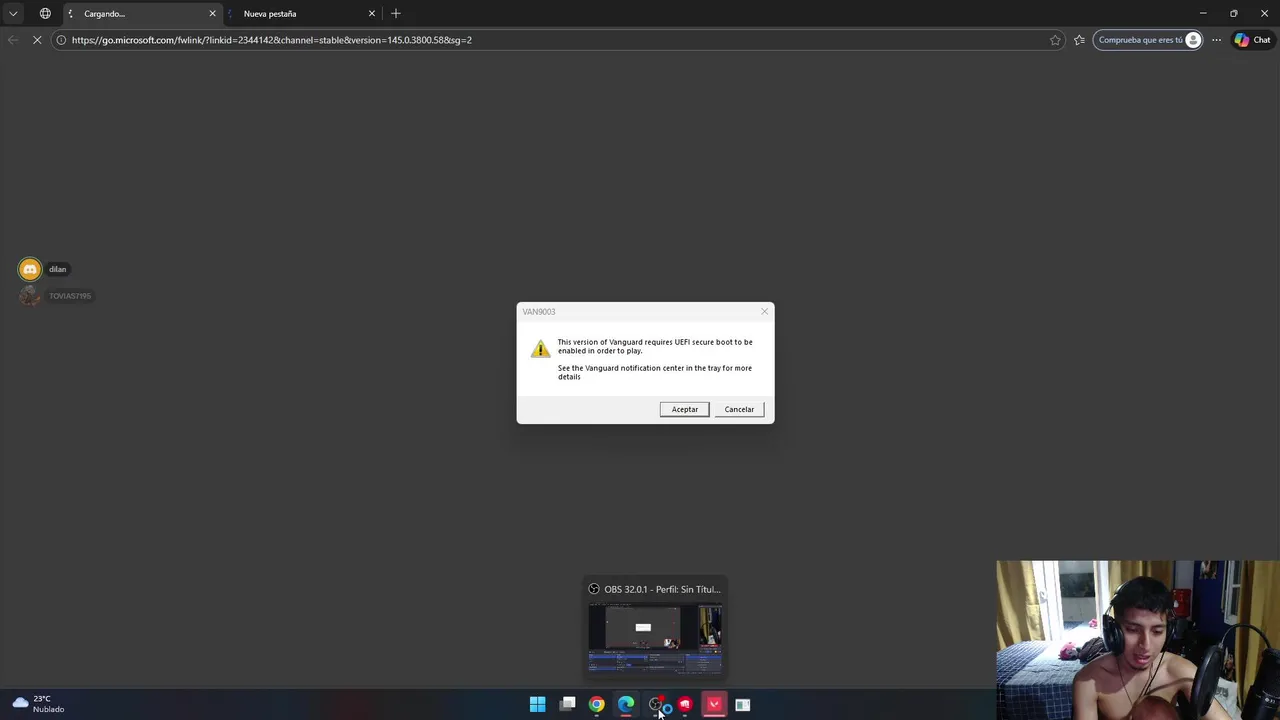
Task: Open the Edge workspaces globe icon
Action: pyautogui.click(x=45, y=14)
